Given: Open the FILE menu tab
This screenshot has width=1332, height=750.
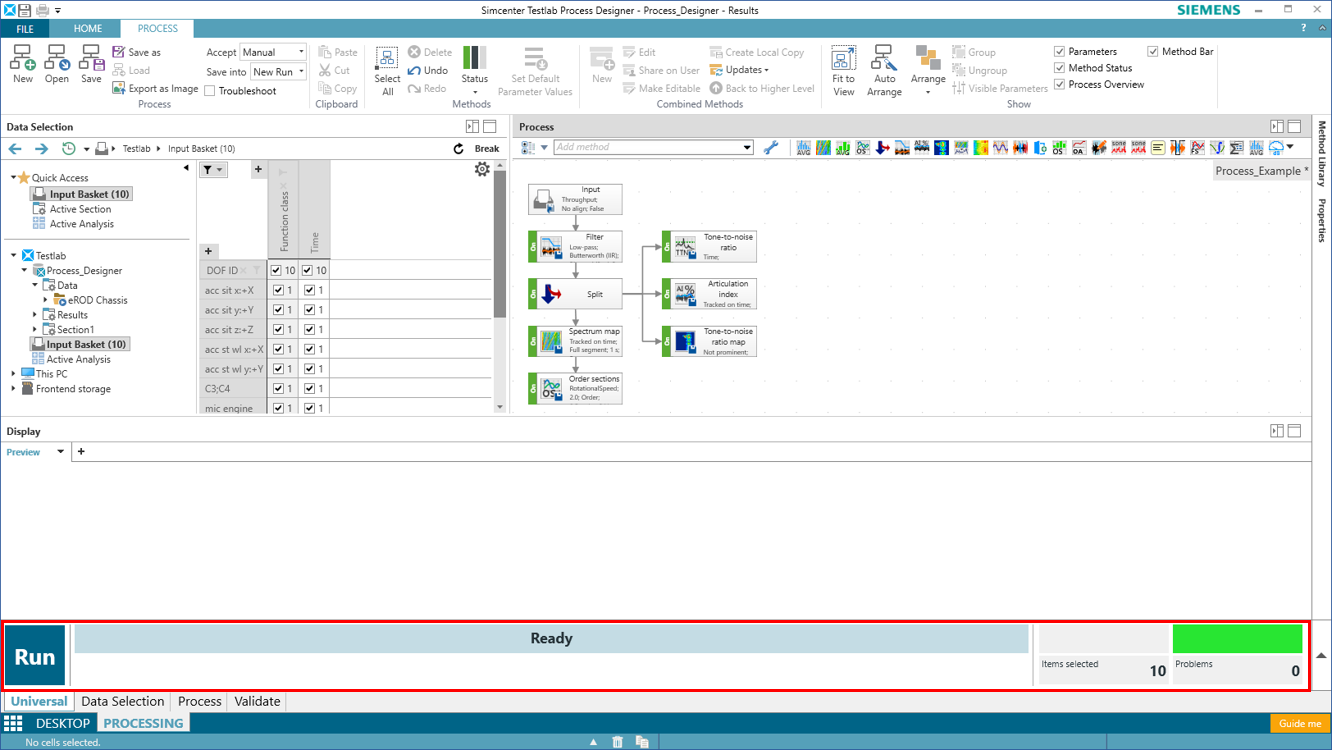Looking at the screenshot, I should click(x=25, y=29).
